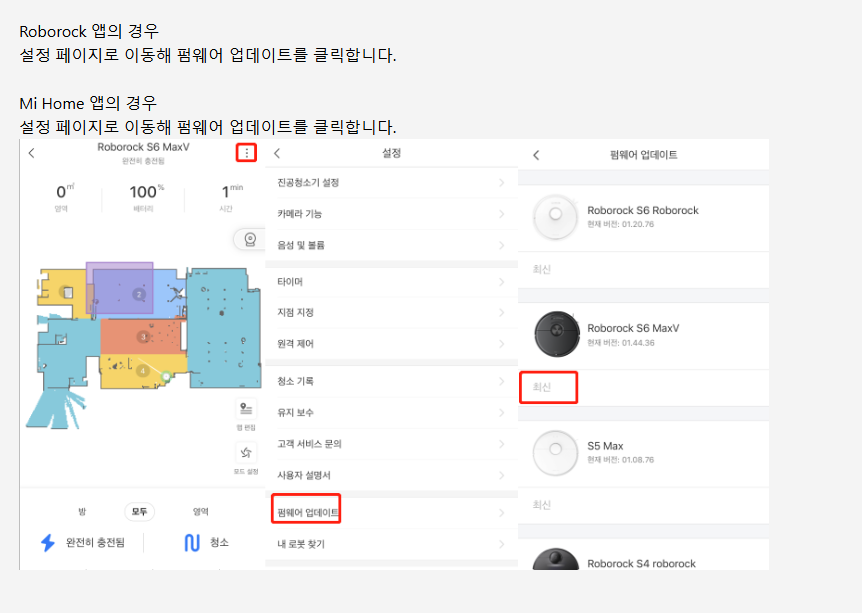
Task: Tap the 0 m² cleaned area readout
Action: click(x=65, y=192)
